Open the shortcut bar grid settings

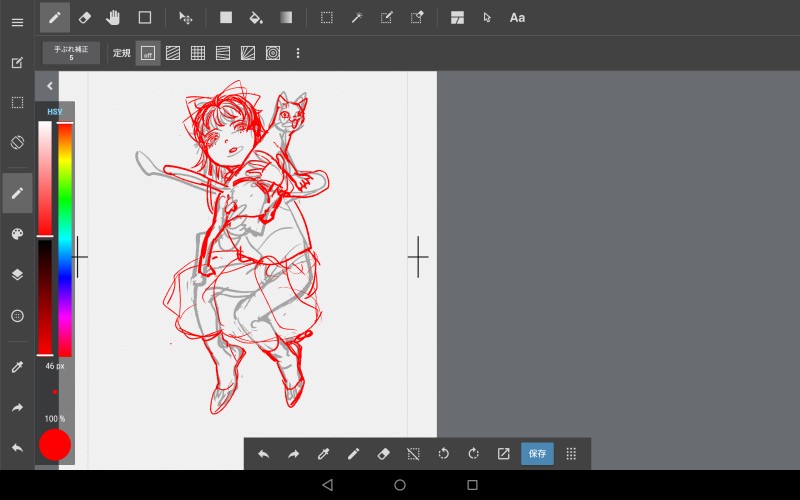click(x=571, y=454)
